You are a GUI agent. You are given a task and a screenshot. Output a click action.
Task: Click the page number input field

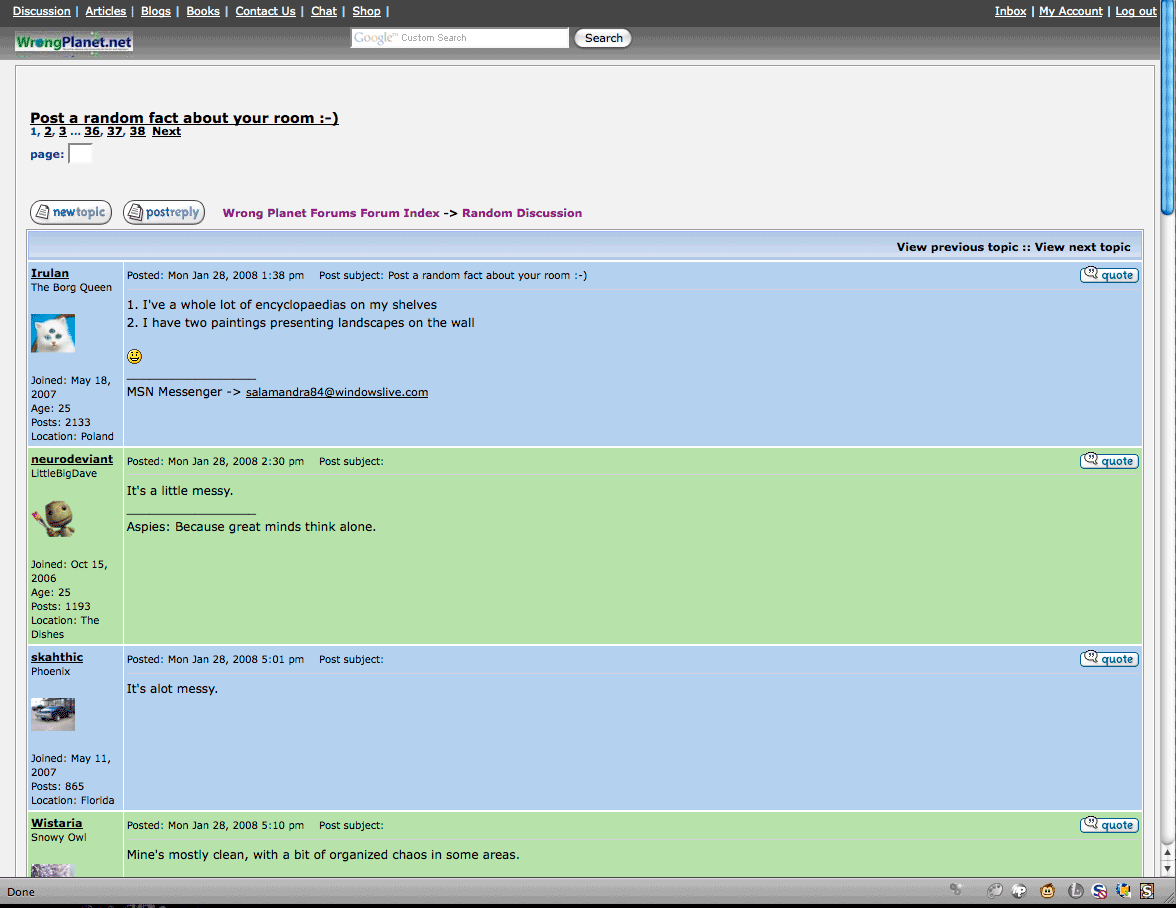point(80,153)
